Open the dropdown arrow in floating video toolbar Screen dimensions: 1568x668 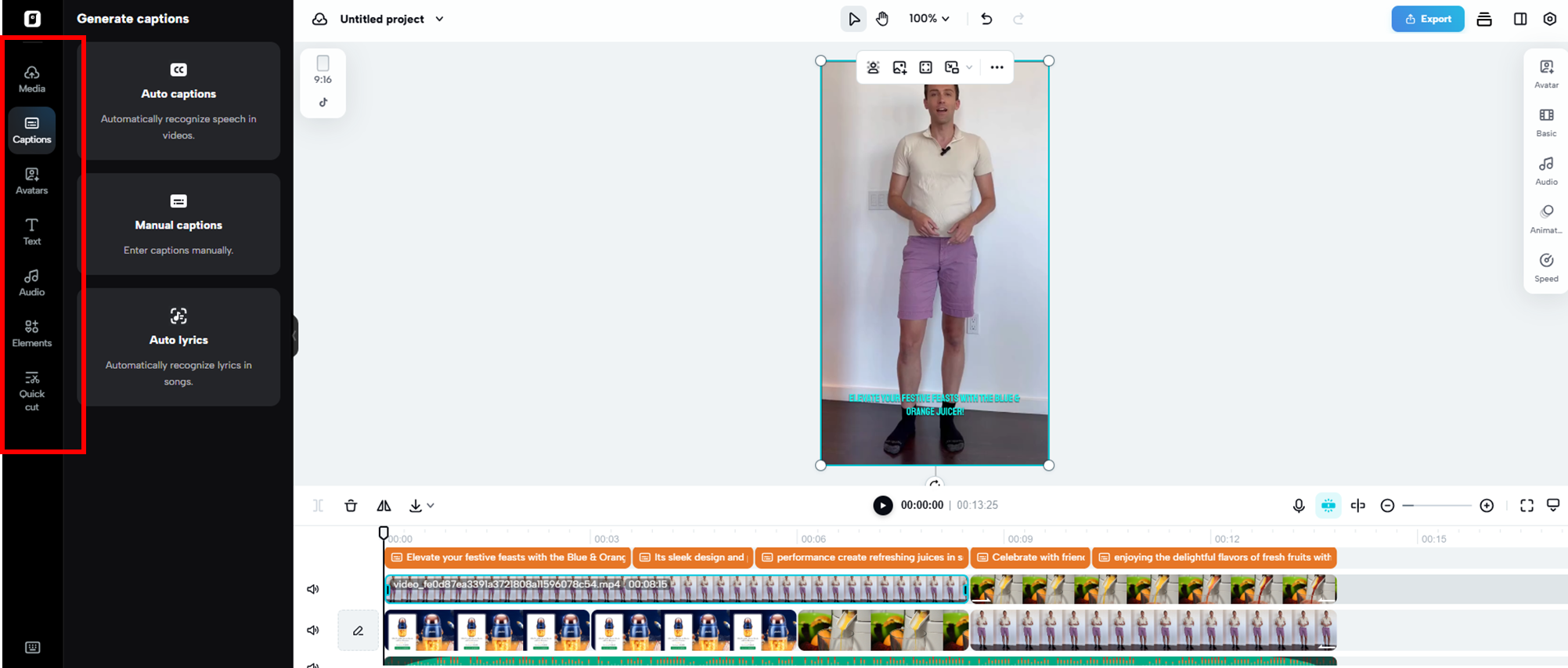pyautogui.click(x=969, y=67)
